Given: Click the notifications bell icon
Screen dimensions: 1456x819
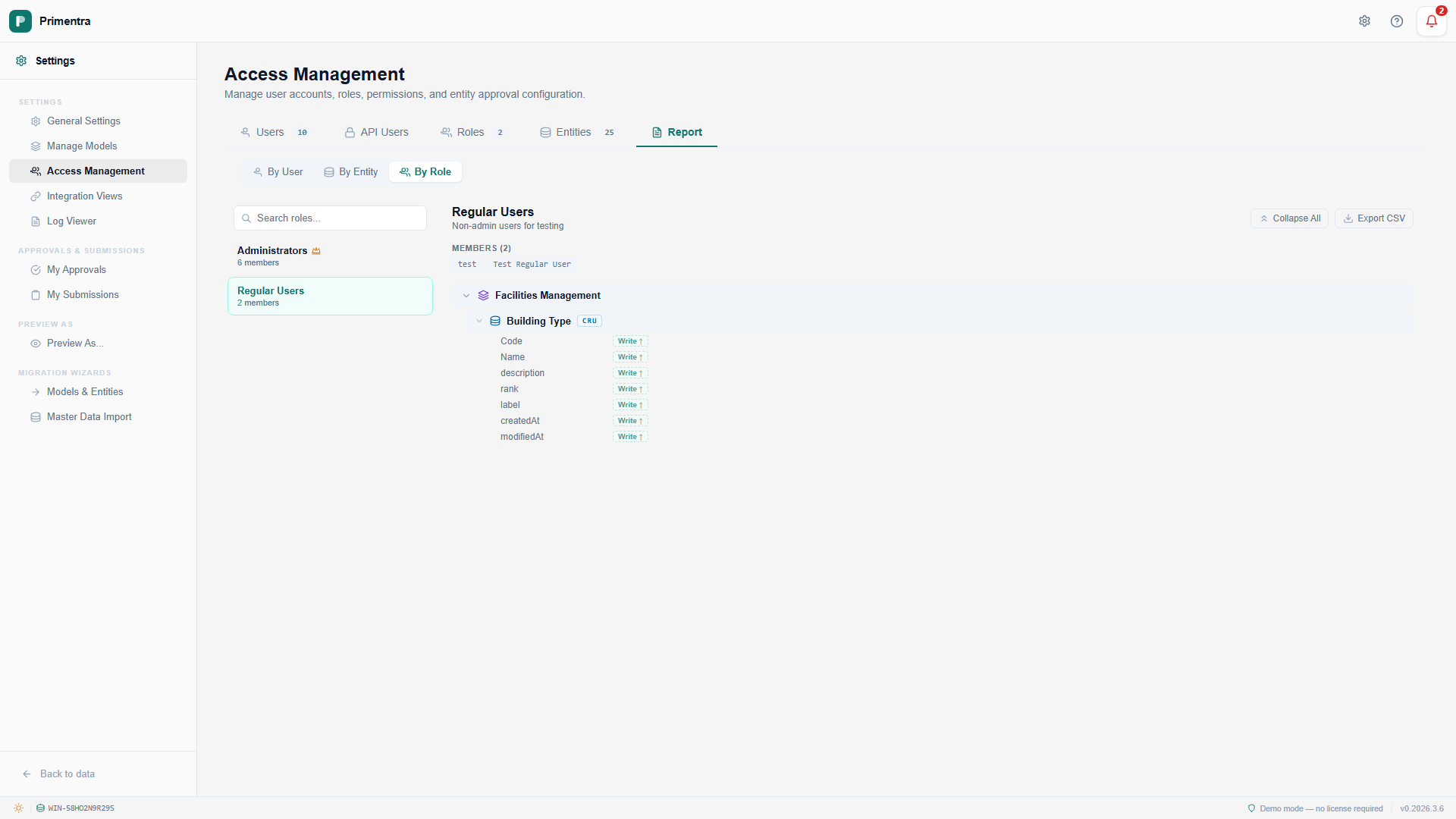Looking at the screenshot, I should 1431,21.
